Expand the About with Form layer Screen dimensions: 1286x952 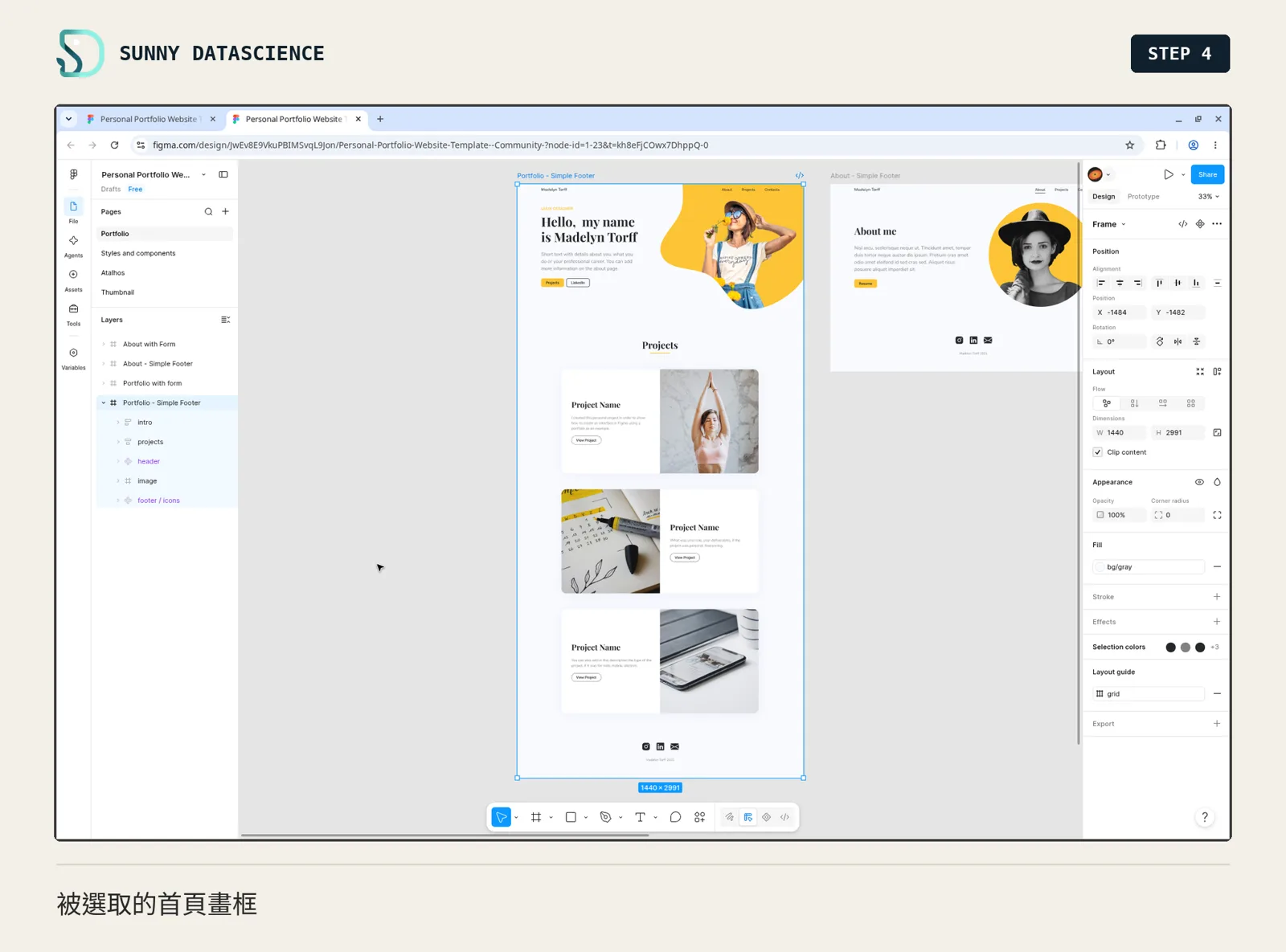click(x=104, y=344)
